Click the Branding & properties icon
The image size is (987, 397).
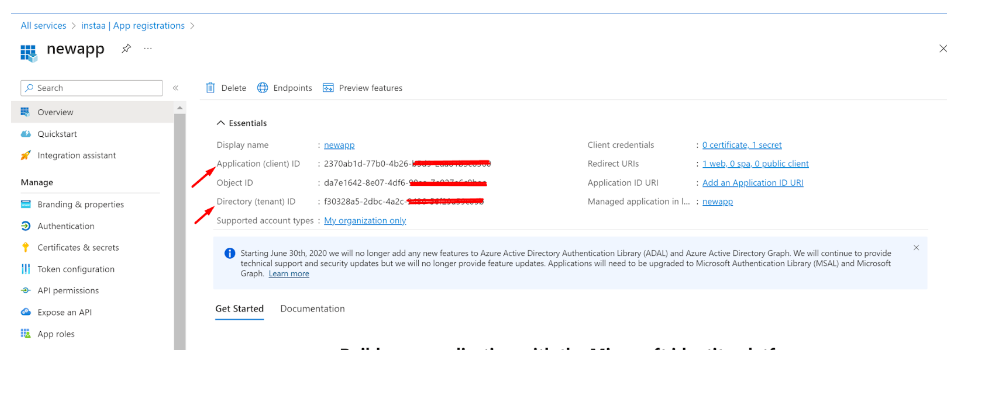pos(26,204)
